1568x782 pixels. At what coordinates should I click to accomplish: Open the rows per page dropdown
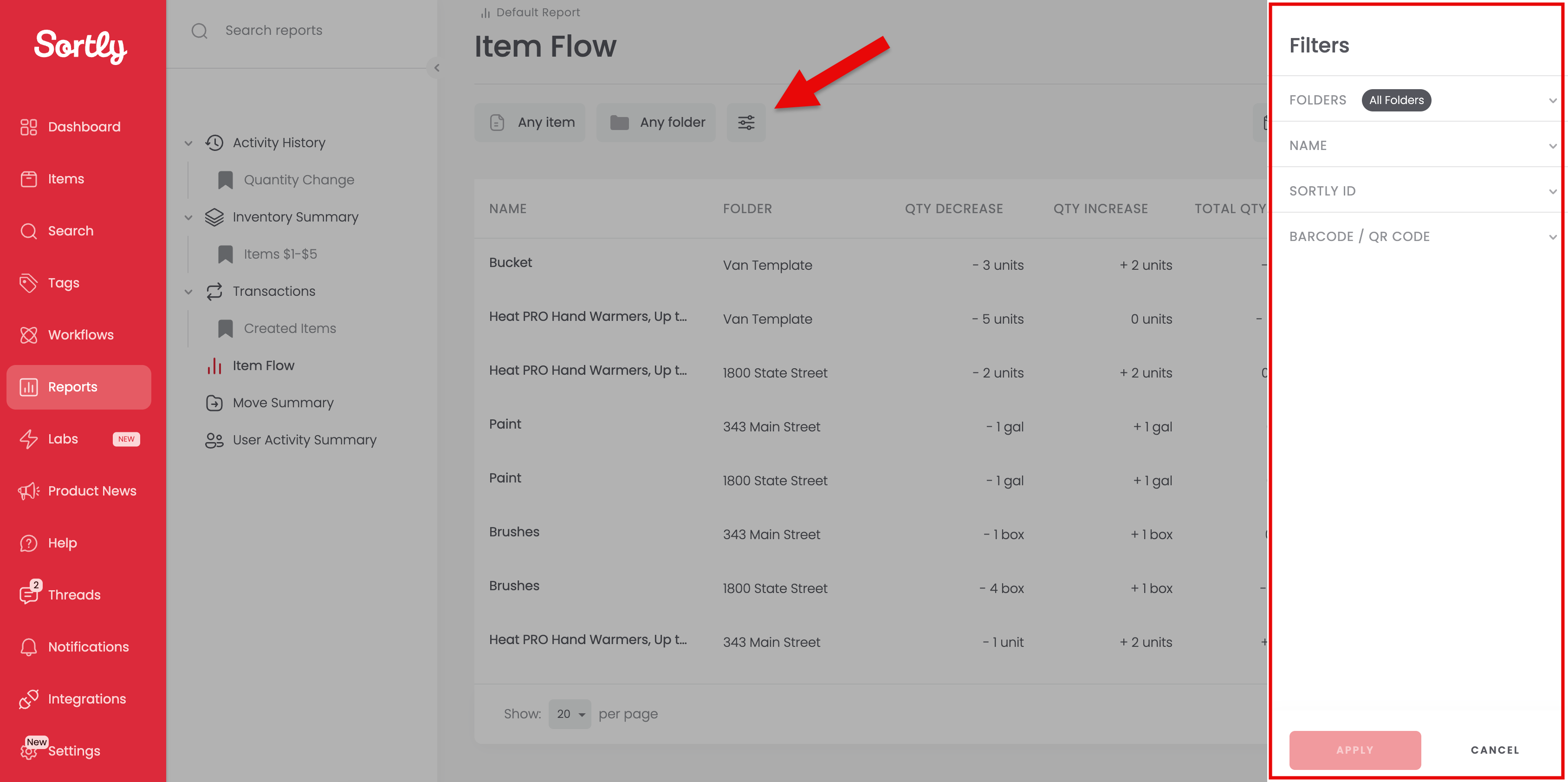pos(570,714)
